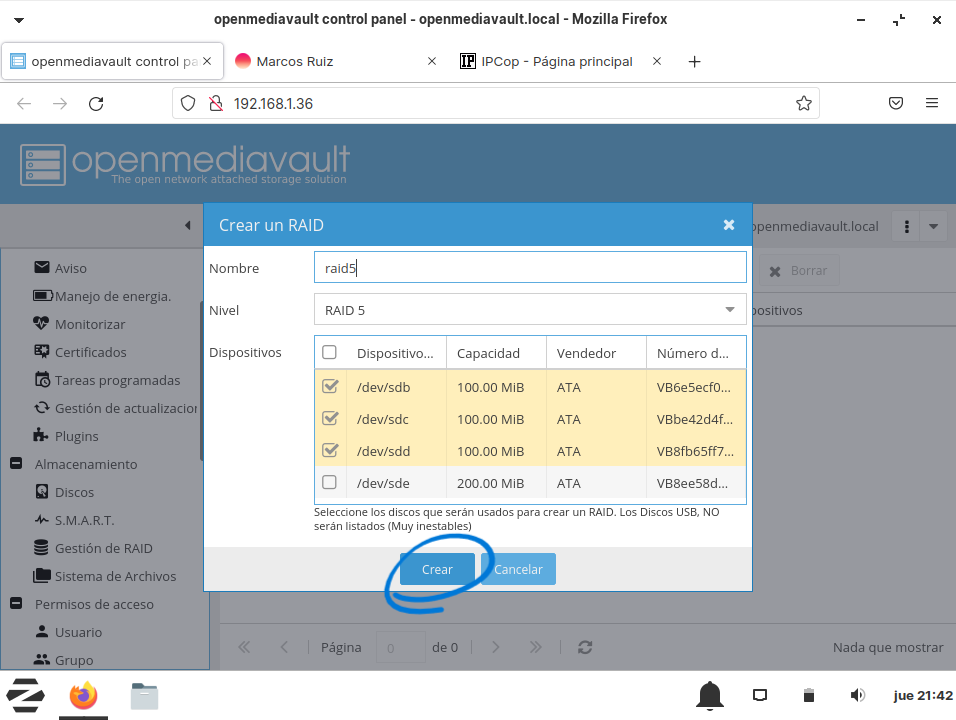Open Discos in the sidebar
The height and width of the screenshot is (720, 956).
pos(74,492)
